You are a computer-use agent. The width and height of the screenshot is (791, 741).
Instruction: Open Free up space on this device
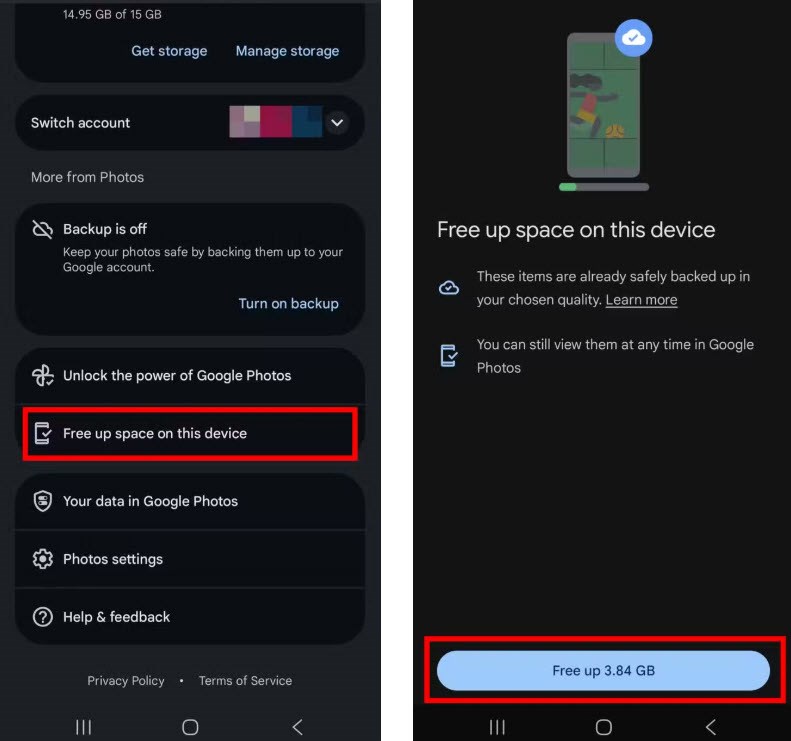pyautogui.click(x=190, y=433)
